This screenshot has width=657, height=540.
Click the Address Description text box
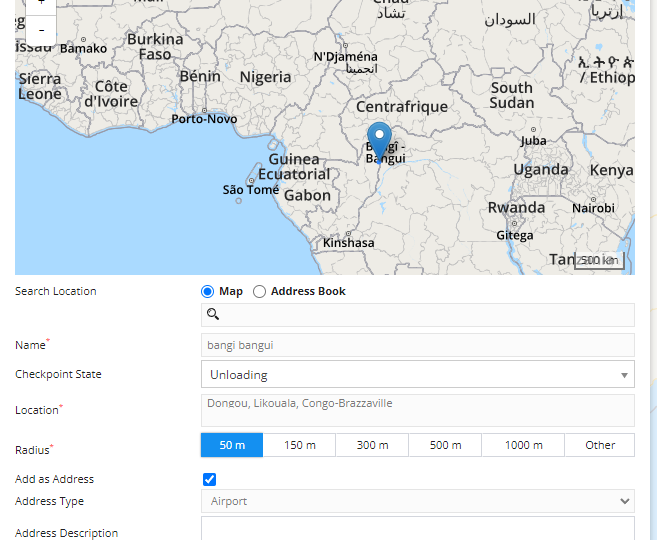pos(417,528)
